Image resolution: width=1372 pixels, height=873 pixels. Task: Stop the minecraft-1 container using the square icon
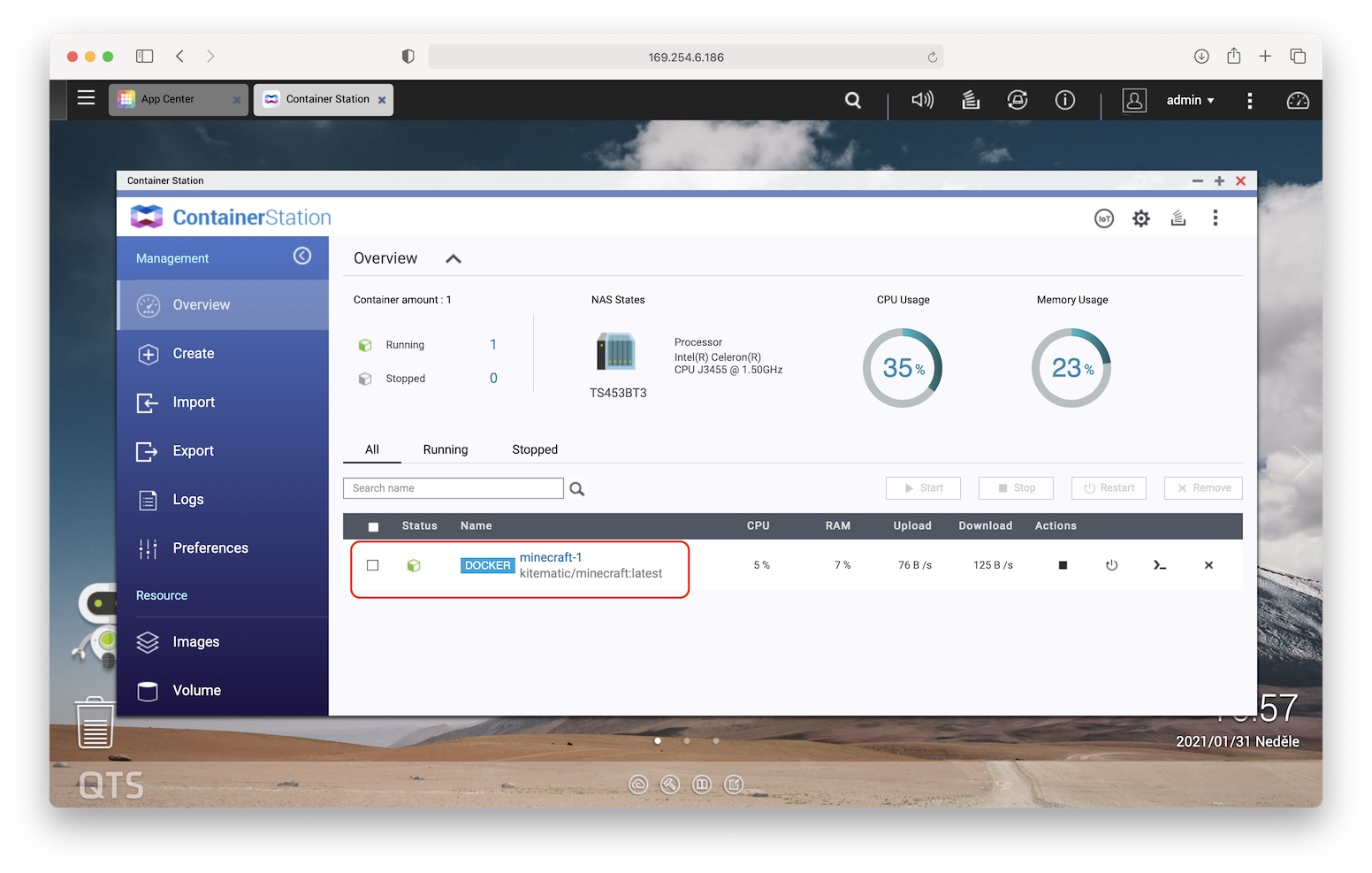pos(1063,565)
